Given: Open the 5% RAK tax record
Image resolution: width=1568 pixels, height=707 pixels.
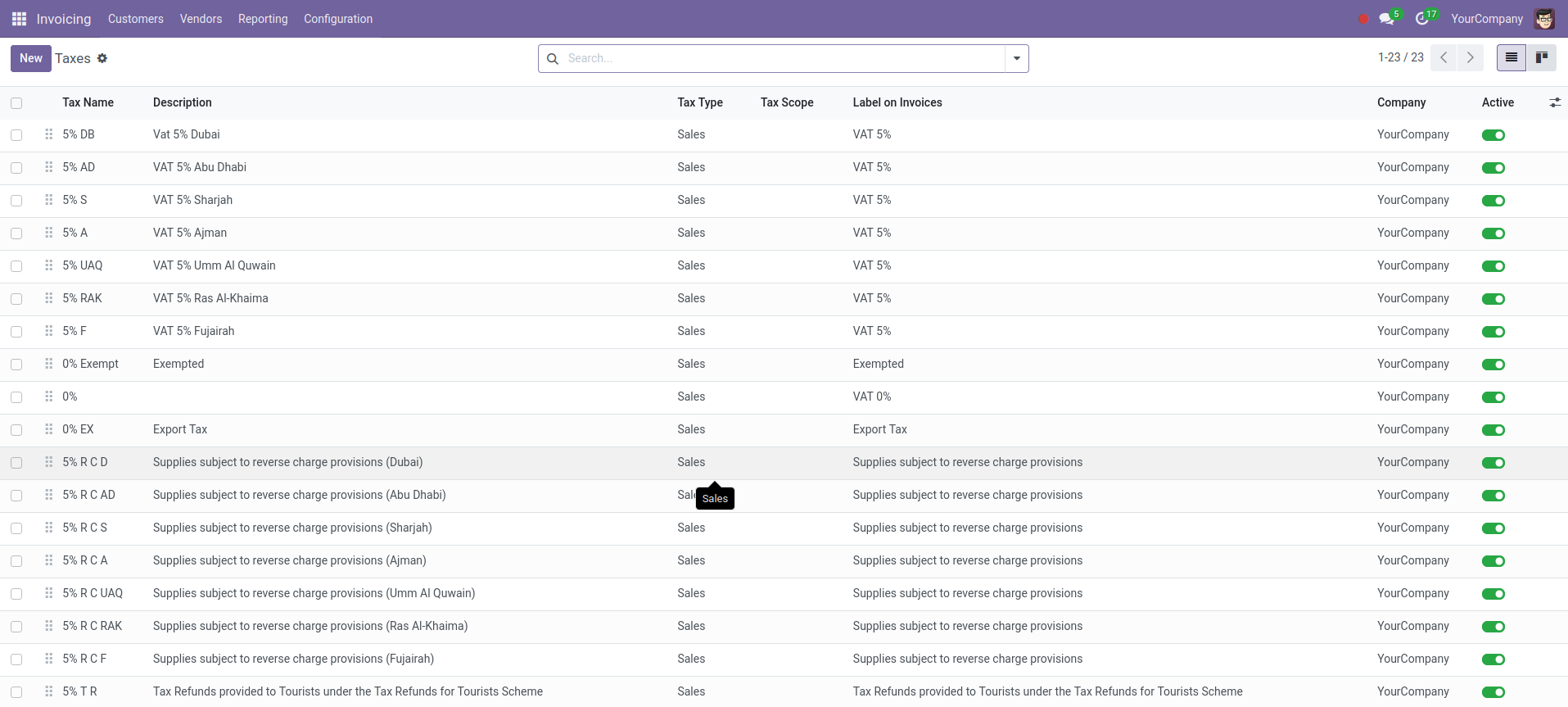Looking at the screenshot, I should click(x=83, y=298).
